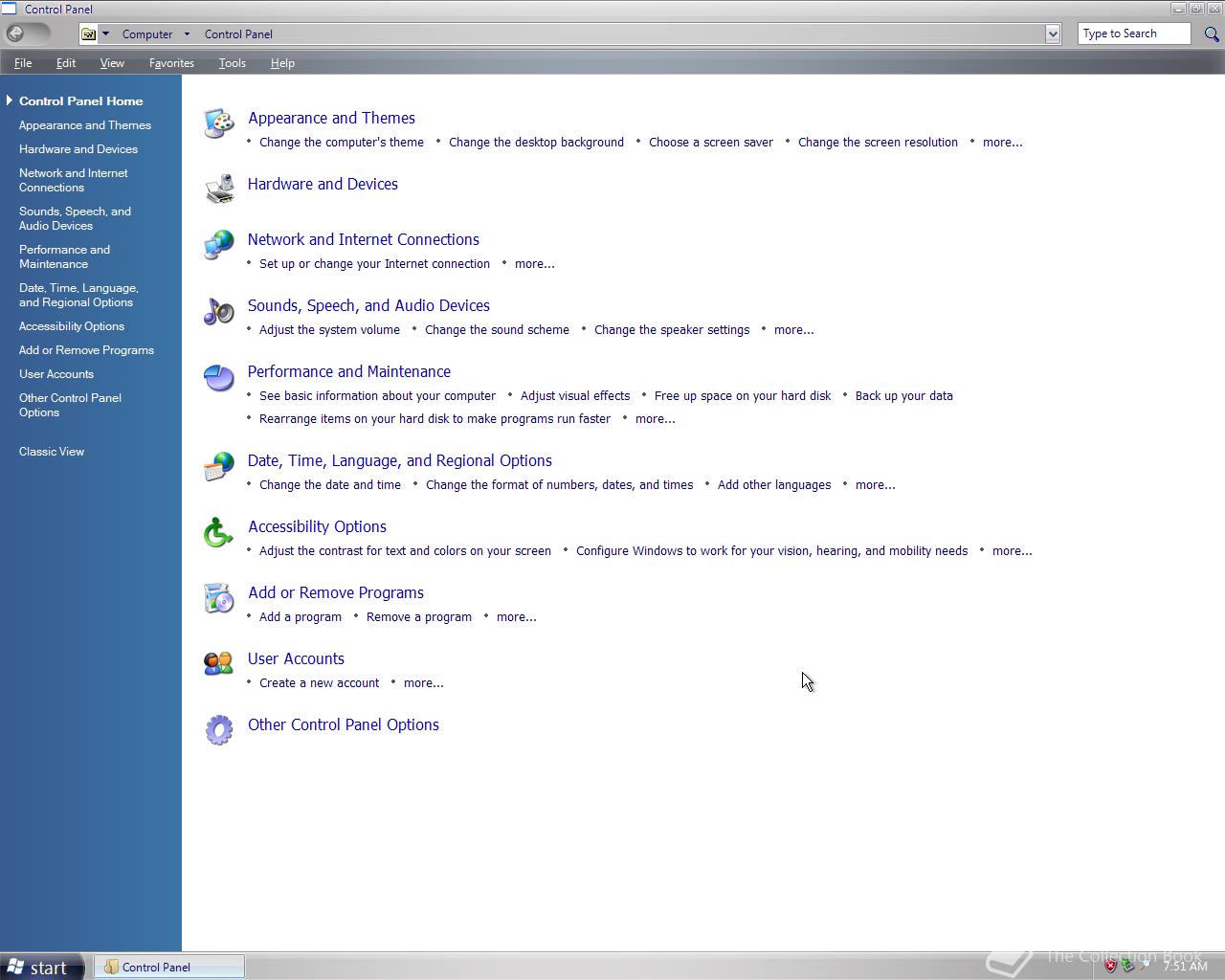Click the Sounds, Speech, and Audio Devices icon
This screenshot has width=1225, height=980.
click(x=218, y=310)
